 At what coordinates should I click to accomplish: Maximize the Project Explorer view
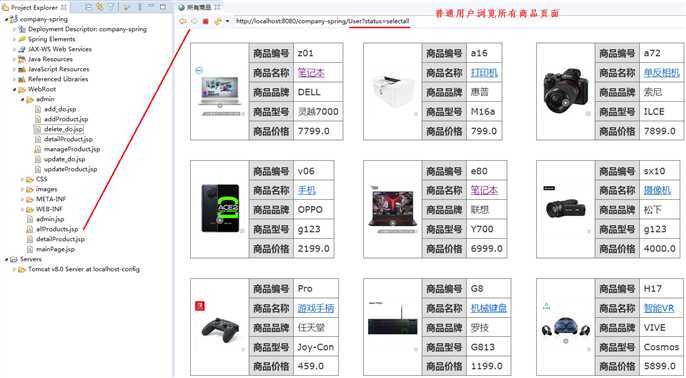point(163,7)
